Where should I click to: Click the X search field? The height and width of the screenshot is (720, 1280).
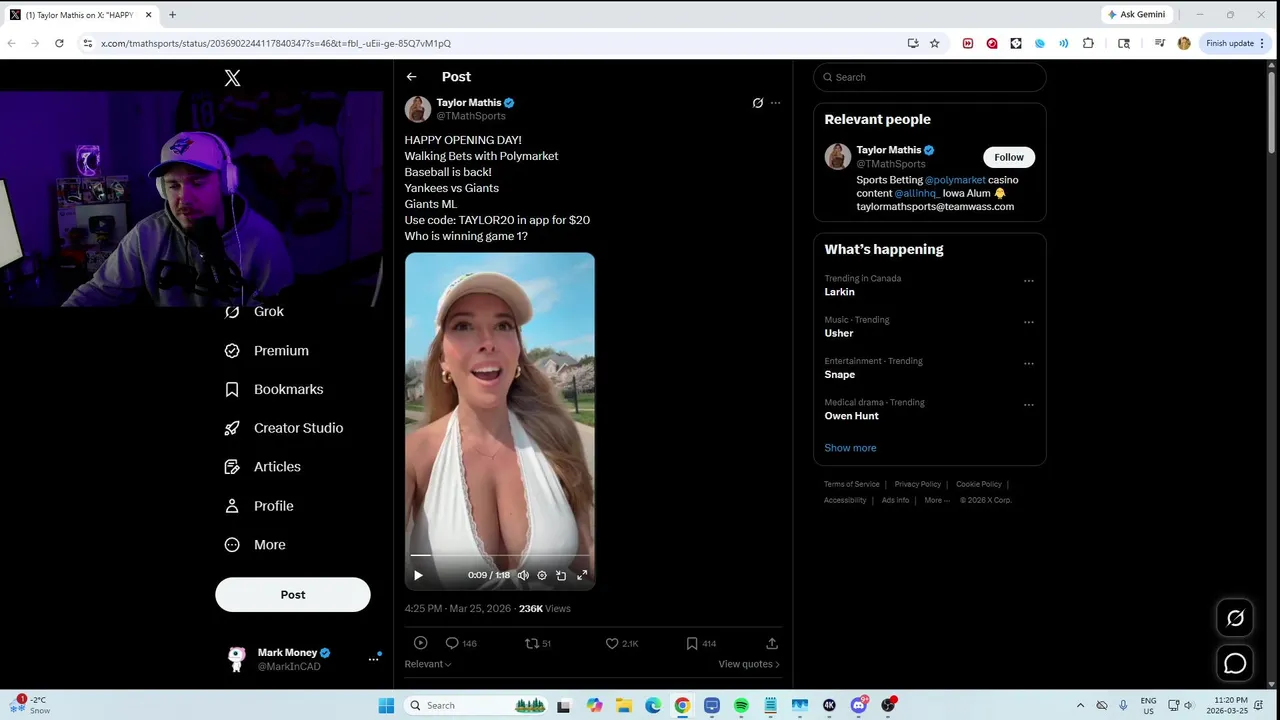coord(930,77)
